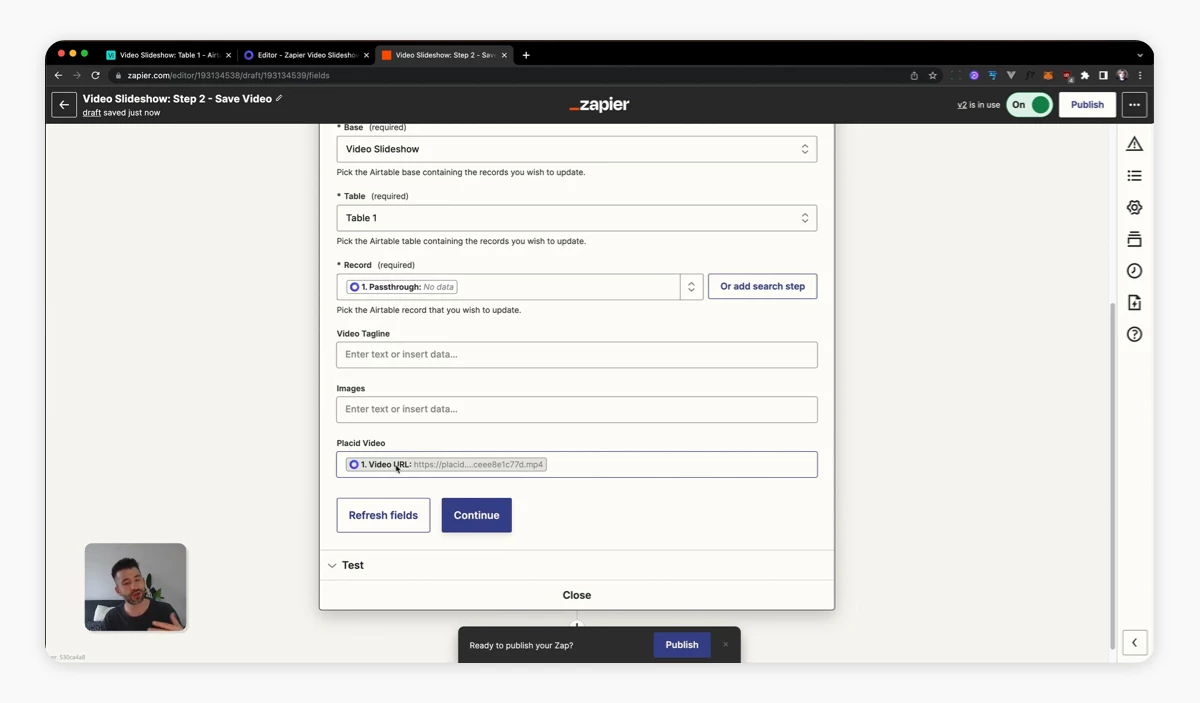Open the versions stack icon in right sidebar
This screenshot has height=703, width=1200.
click(x=1134, y=239)
